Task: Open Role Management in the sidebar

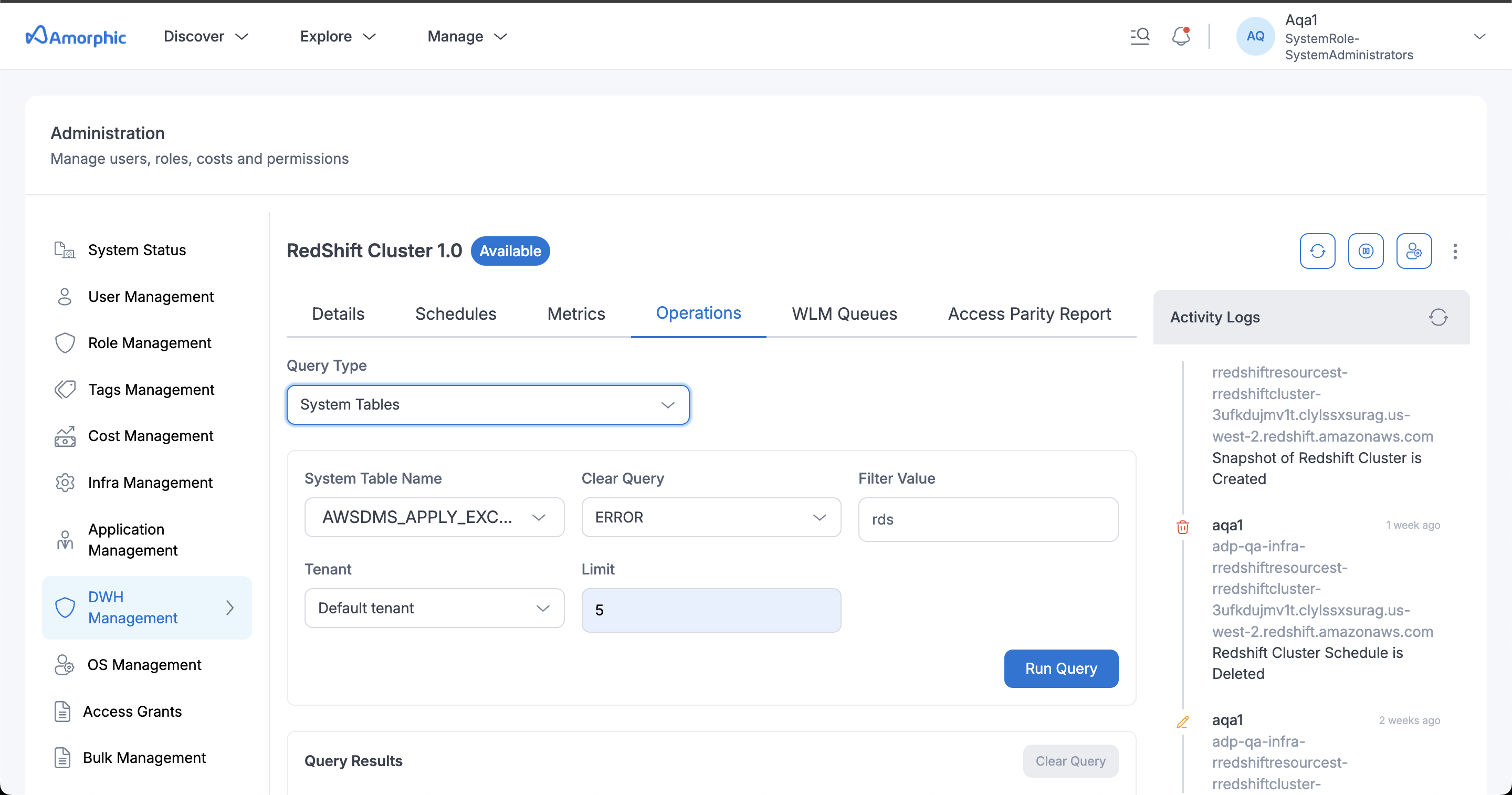Action: tap(150, 343)
